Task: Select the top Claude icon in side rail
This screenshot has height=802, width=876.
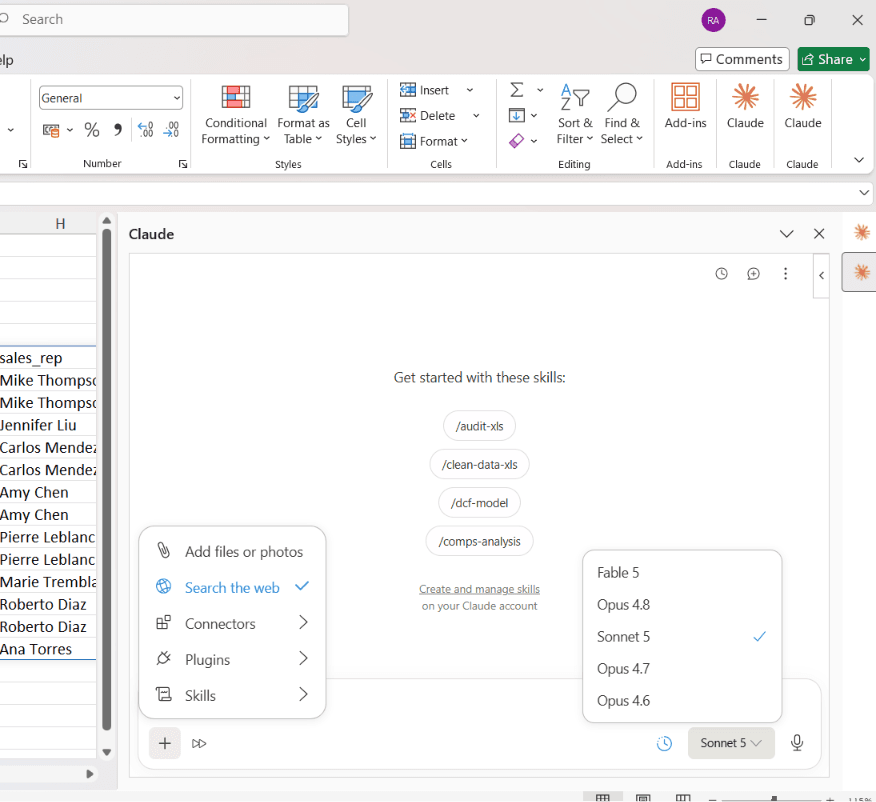Action: (x=861, y=232)
